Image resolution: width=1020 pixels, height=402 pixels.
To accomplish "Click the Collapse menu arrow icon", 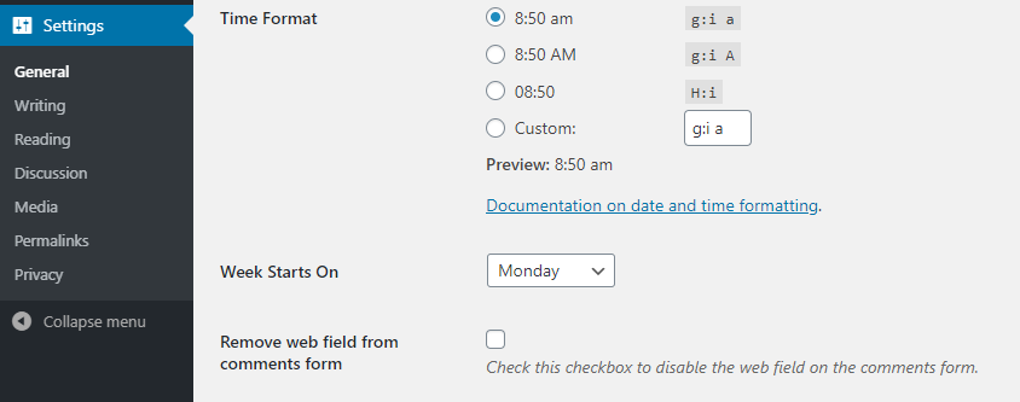I will pos(22,322).
